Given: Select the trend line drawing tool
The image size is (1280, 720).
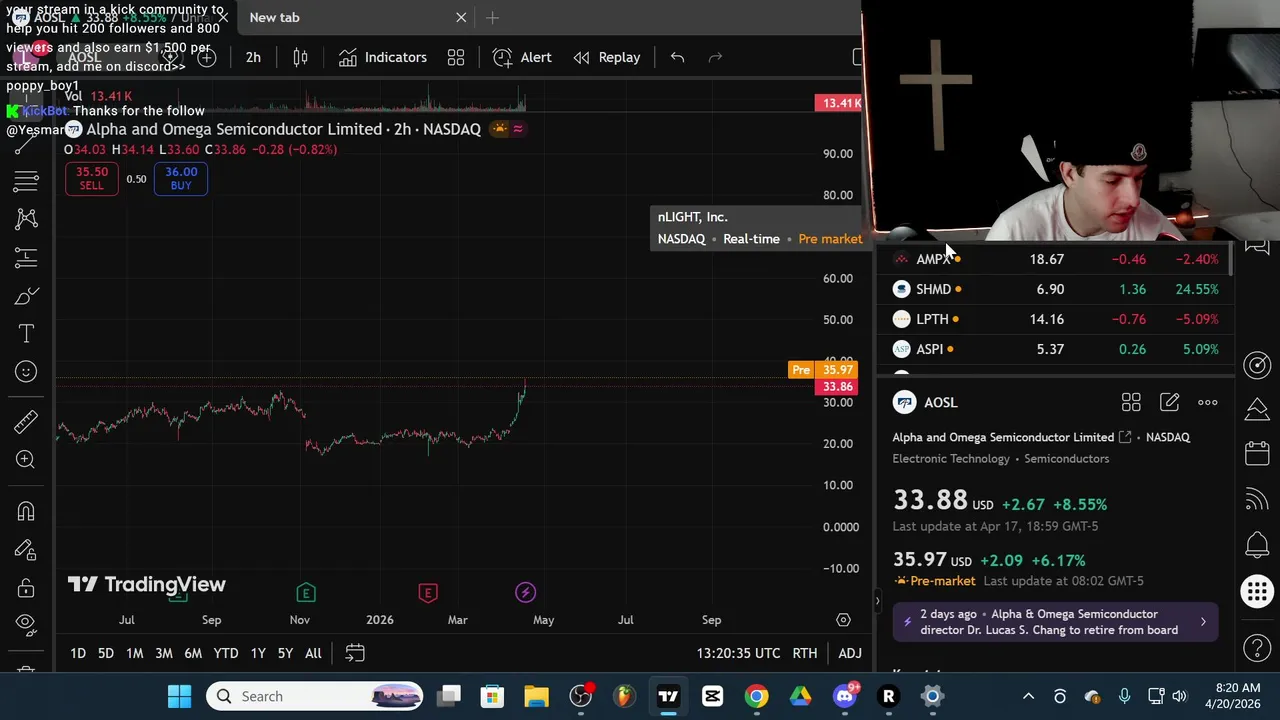Looking at the screenshot, I should 26,144.
